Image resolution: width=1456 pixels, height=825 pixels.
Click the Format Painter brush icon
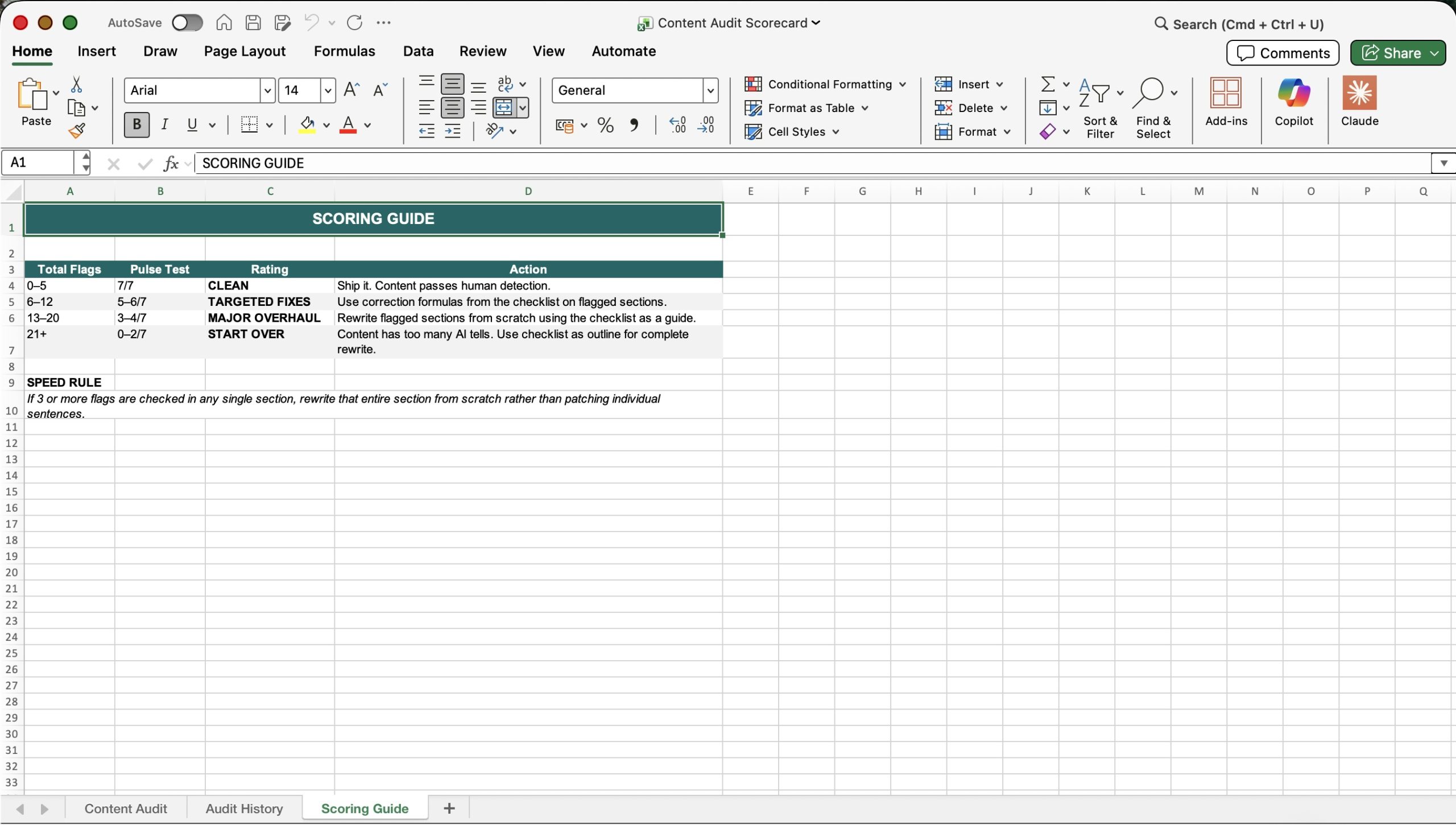coord(77,131)
